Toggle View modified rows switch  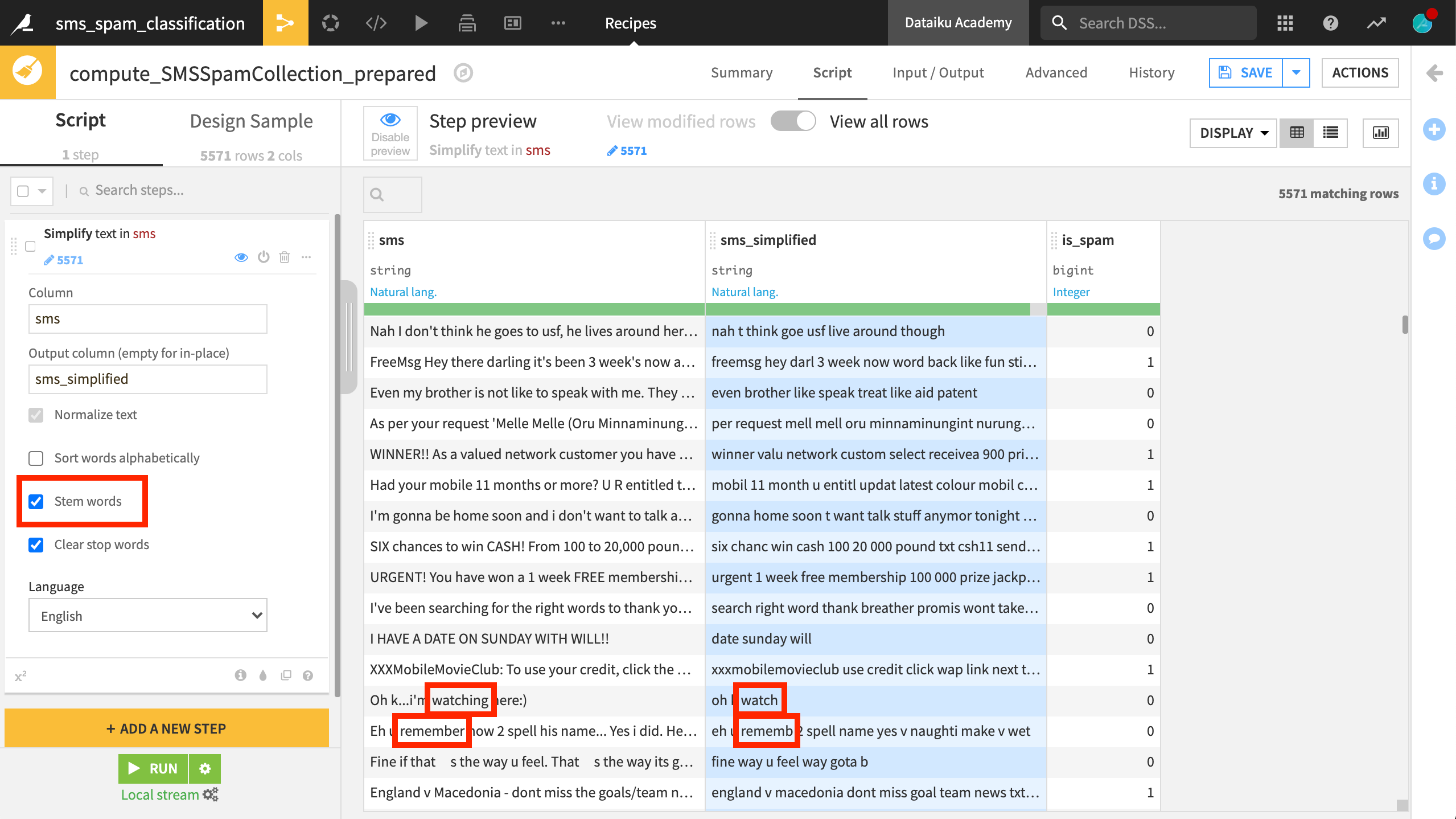pyautogui.click(x=793, y=121)
